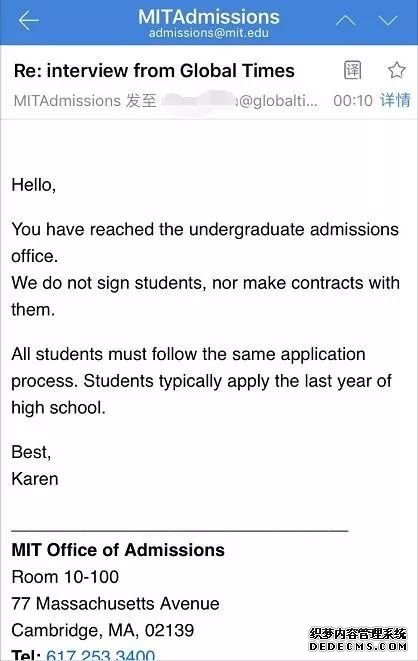
Task: Tap the Hello, greeting line
Action: tap(34, 185)
